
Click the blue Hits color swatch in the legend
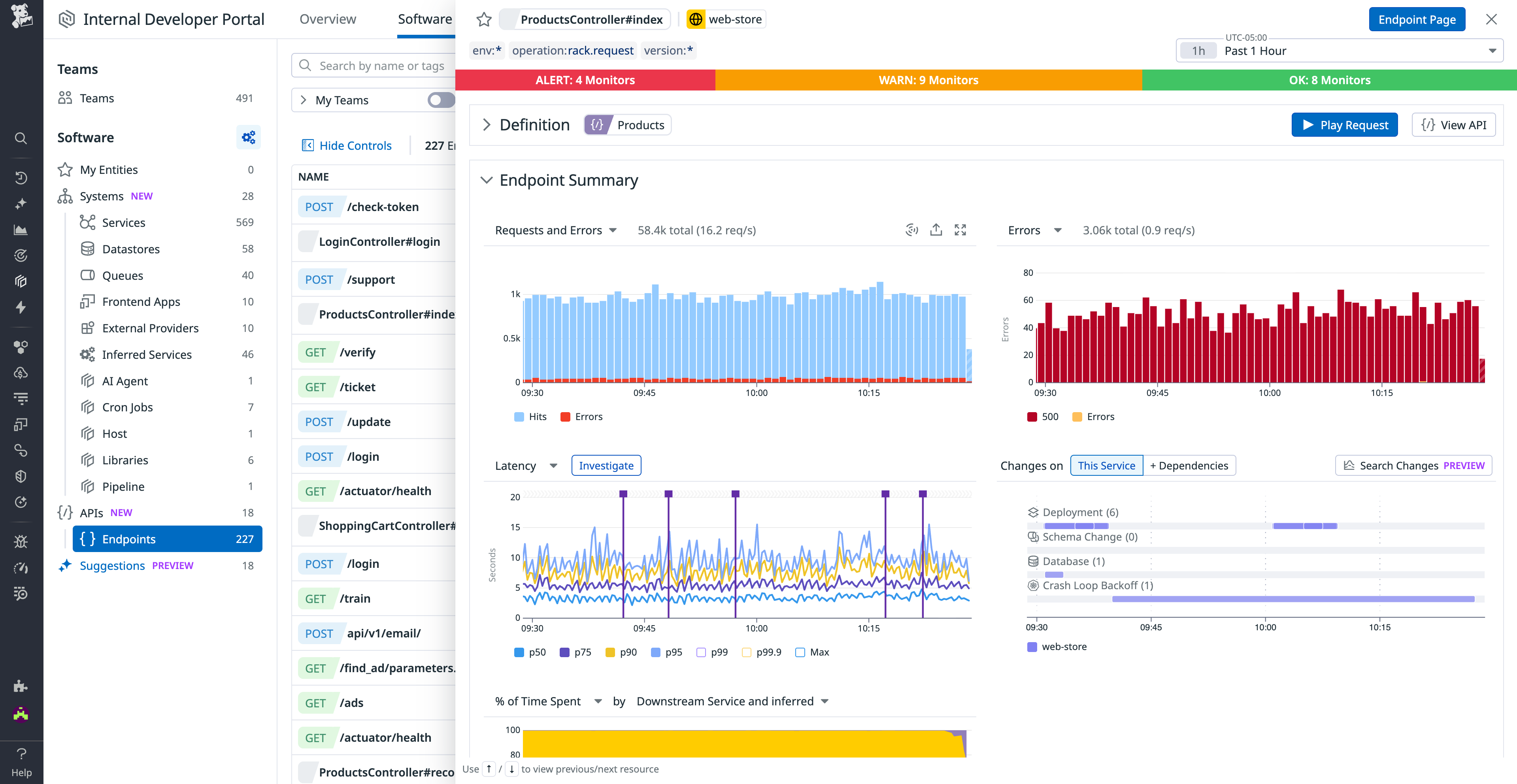[x=519, y=416]
